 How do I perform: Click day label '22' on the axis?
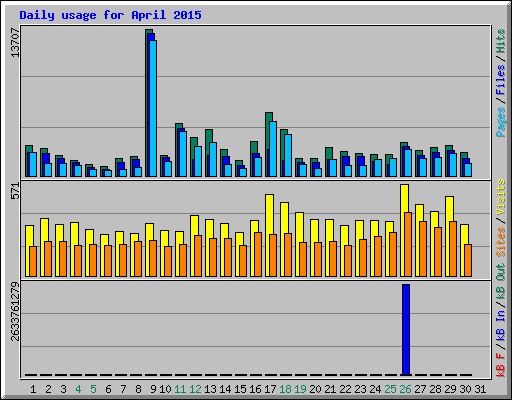click(x=345, y=389)
